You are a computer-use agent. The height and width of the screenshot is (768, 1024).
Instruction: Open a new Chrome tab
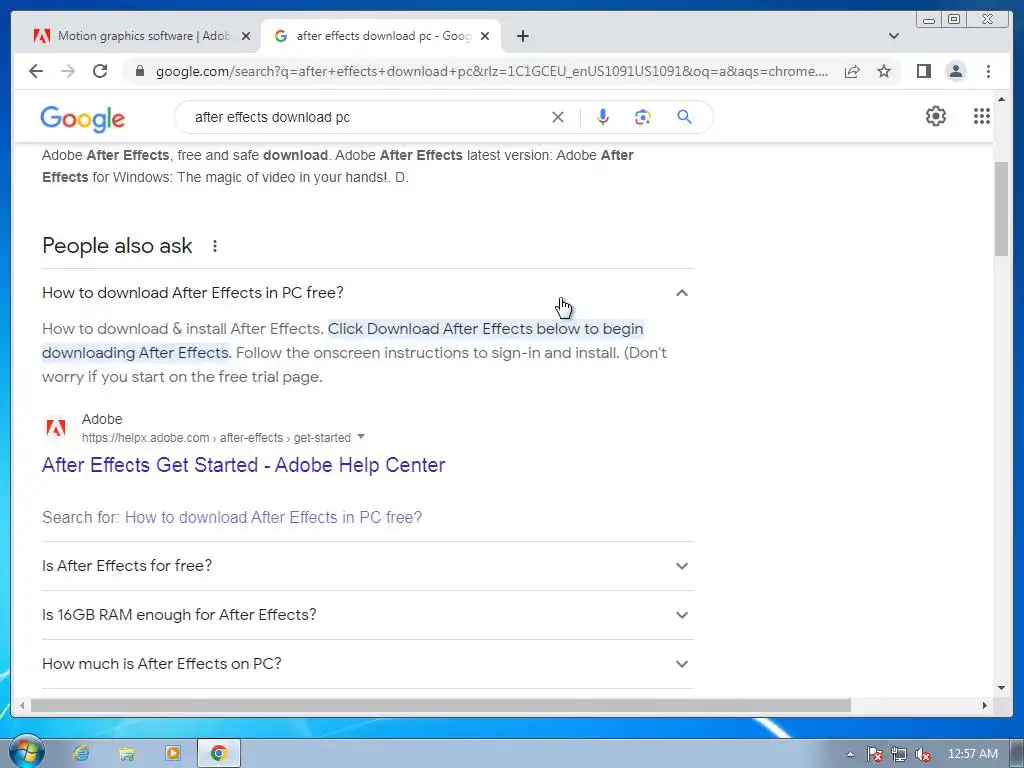click(522, 36)
